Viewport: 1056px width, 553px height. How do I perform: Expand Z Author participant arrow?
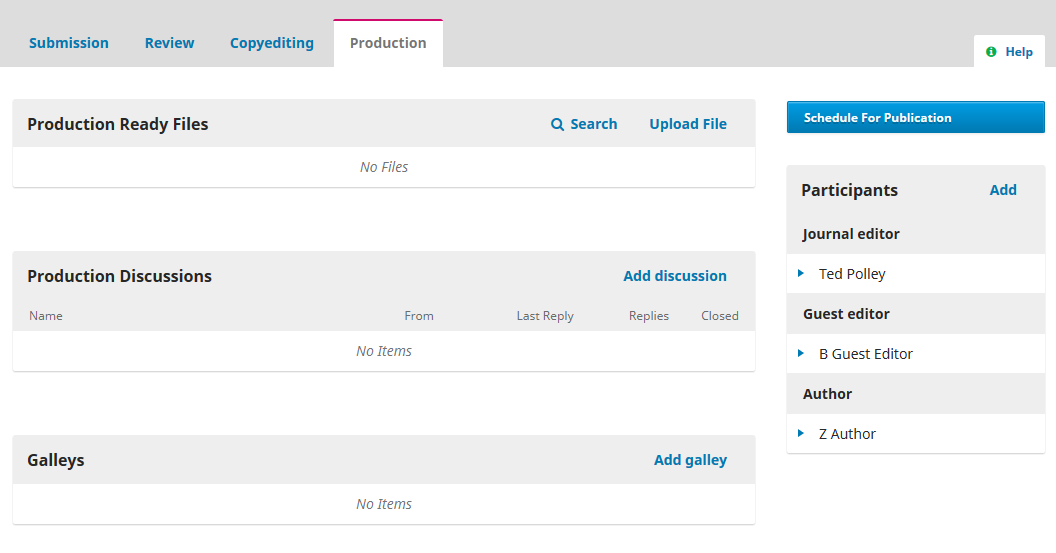[801, 434]
